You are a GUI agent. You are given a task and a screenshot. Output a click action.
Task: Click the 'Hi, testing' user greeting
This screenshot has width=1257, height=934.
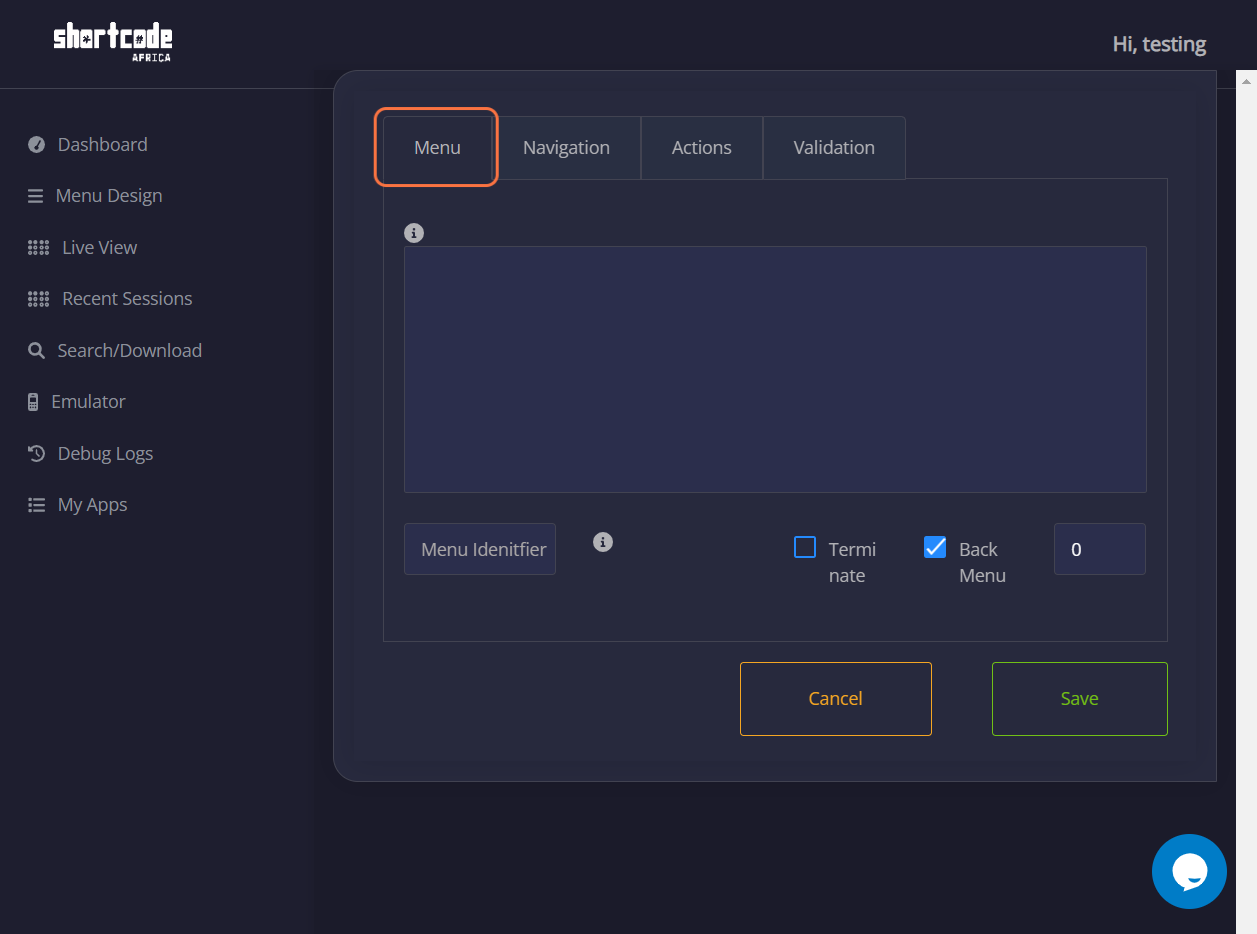[1159, 44]
